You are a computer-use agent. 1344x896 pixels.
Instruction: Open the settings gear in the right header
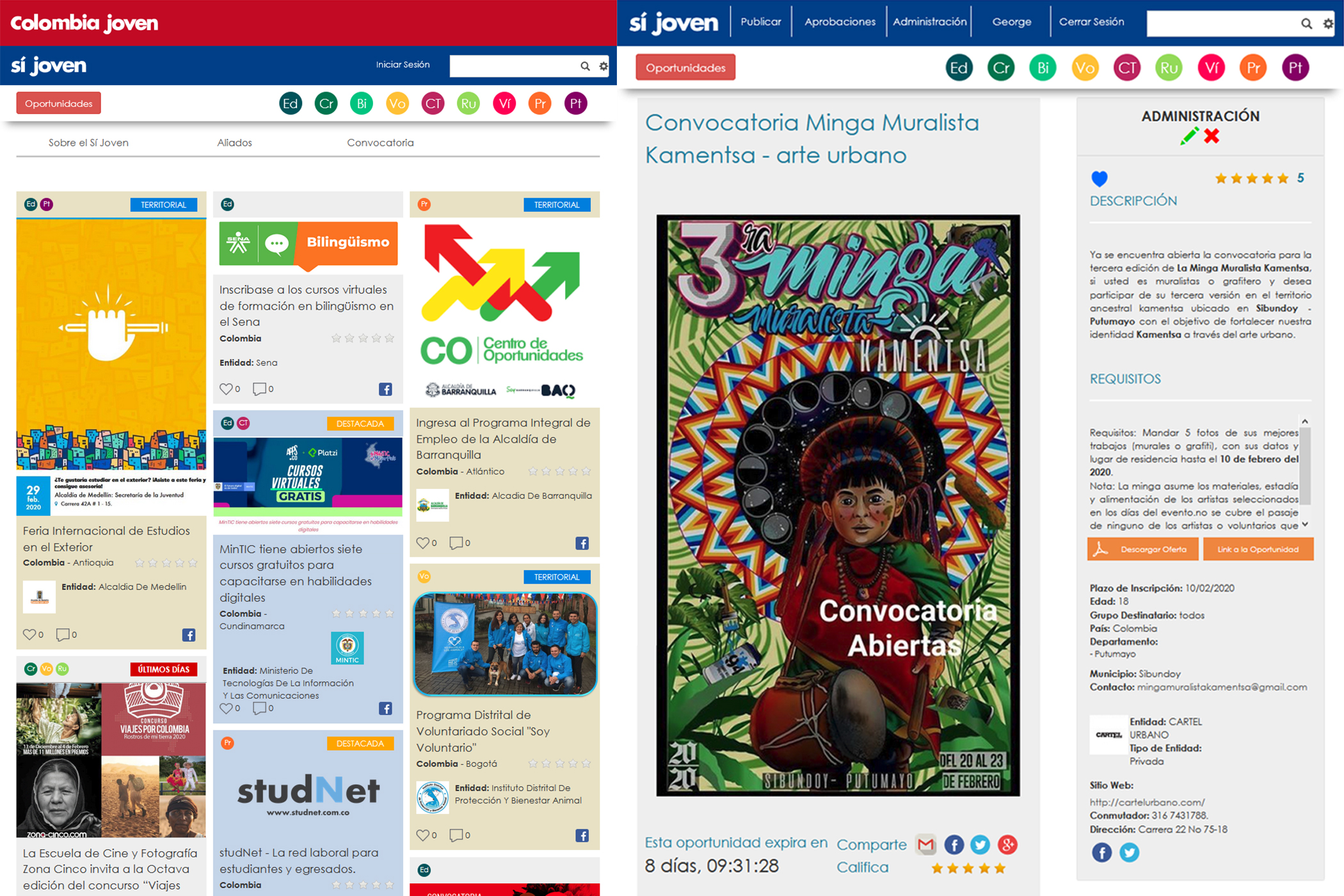1329,24
